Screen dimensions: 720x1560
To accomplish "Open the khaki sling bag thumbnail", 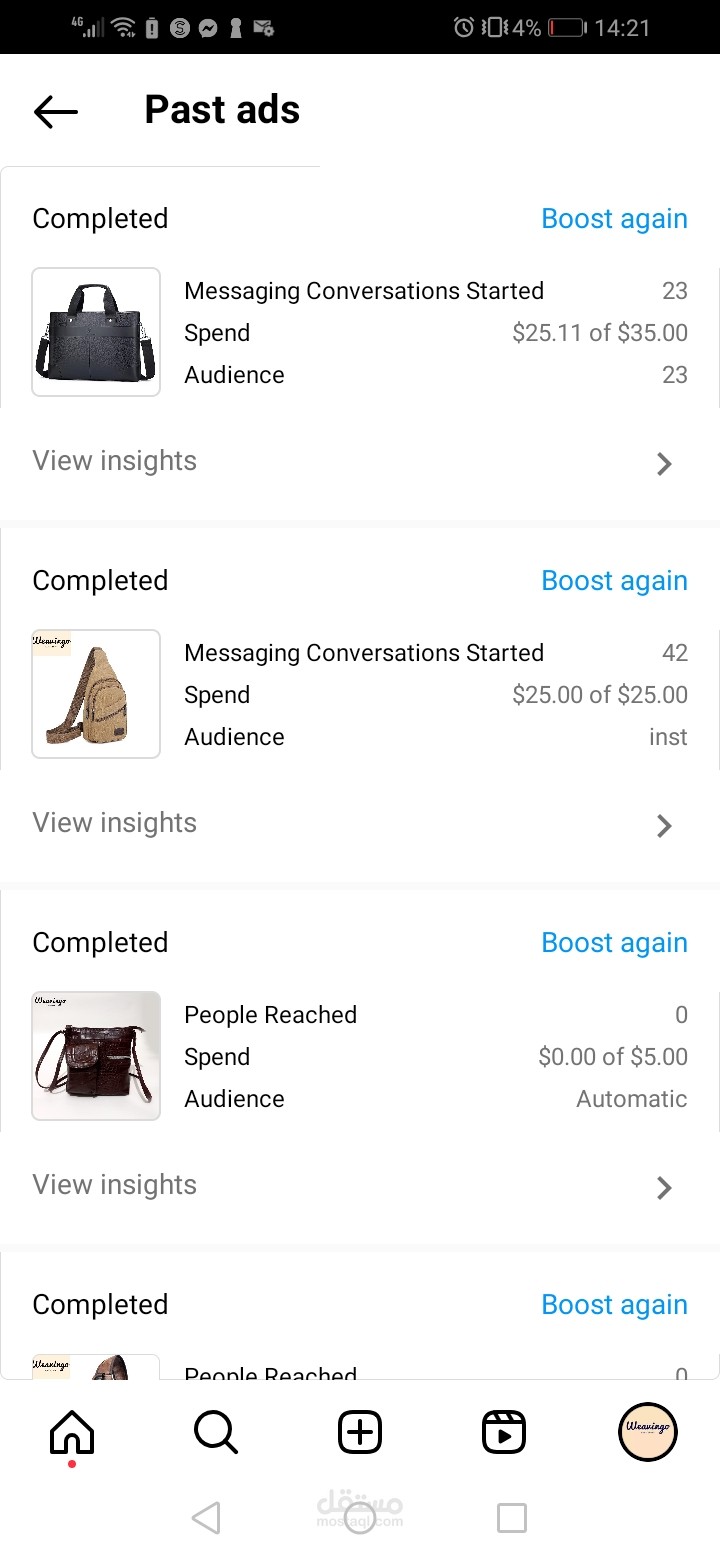I will coord(96,694).
